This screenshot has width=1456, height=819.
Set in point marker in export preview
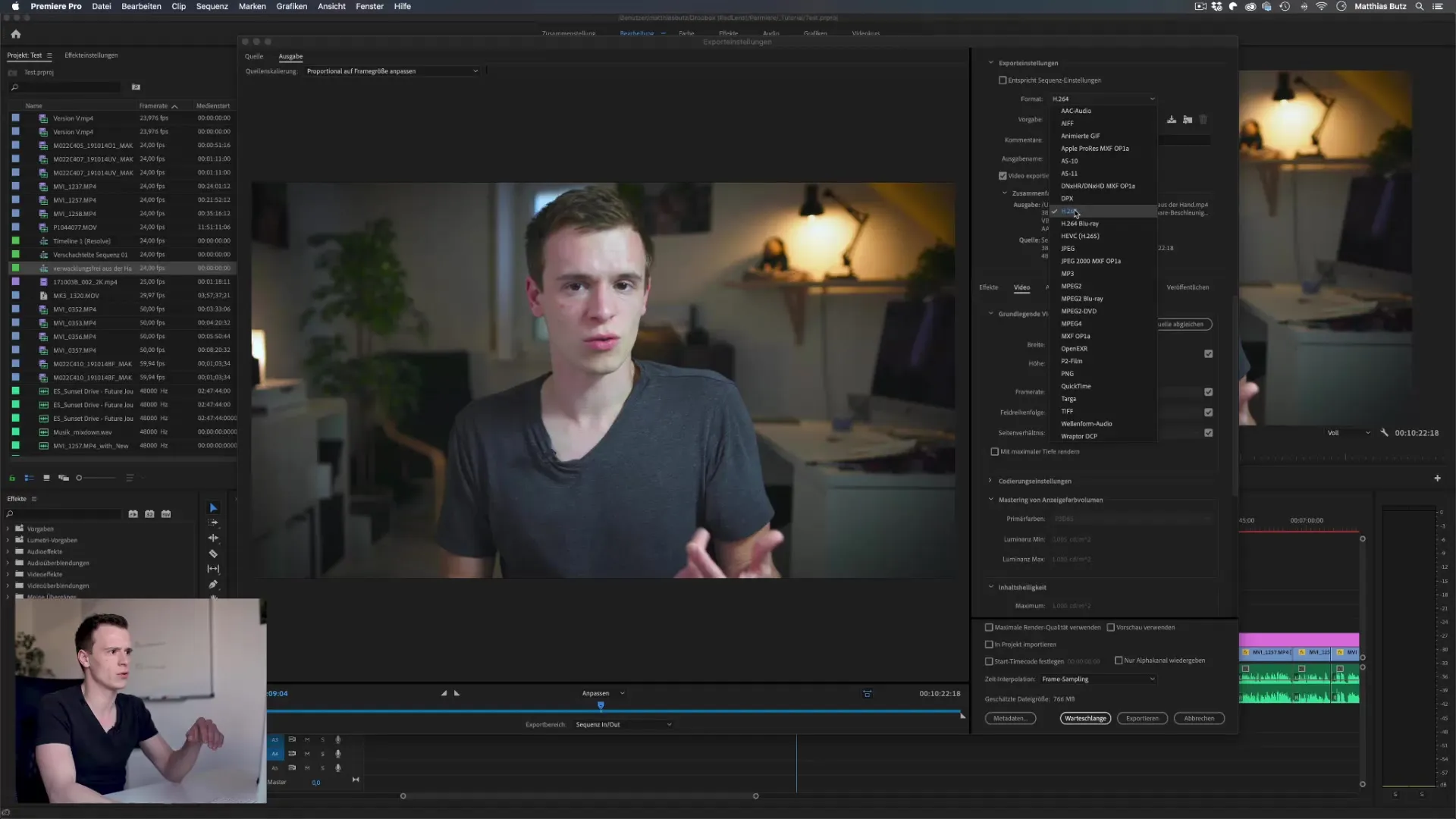coord(444,693)
